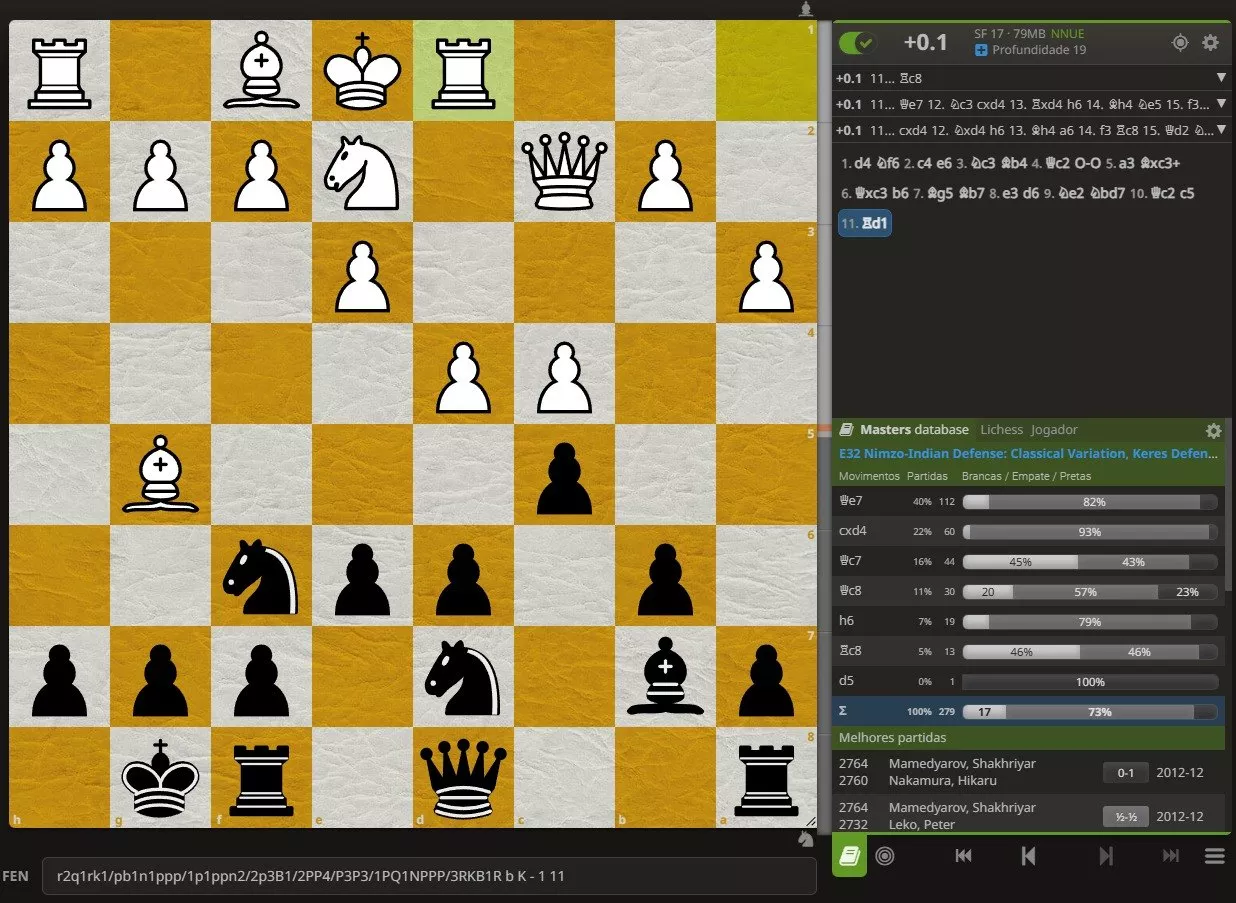Expand the 11...Rc8 engine line
This screenshot has width=1236, height=903.
point(1220,78)
